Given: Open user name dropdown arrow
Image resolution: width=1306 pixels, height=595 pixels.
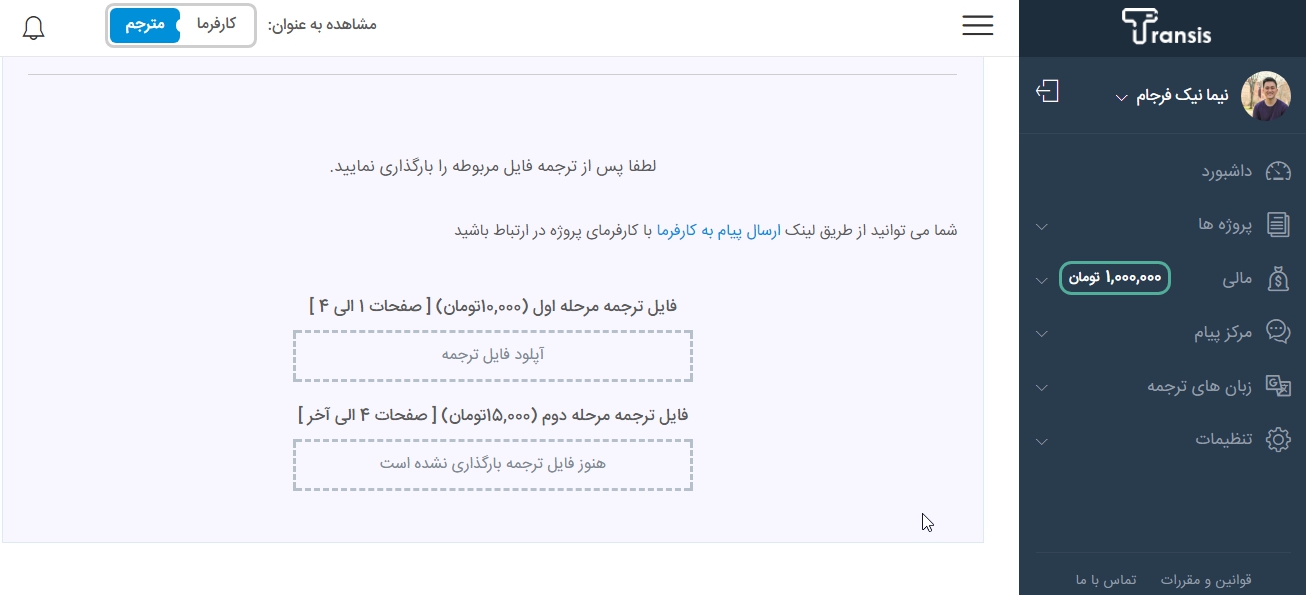Looking at the screenshot, I should click(1122, 98).
